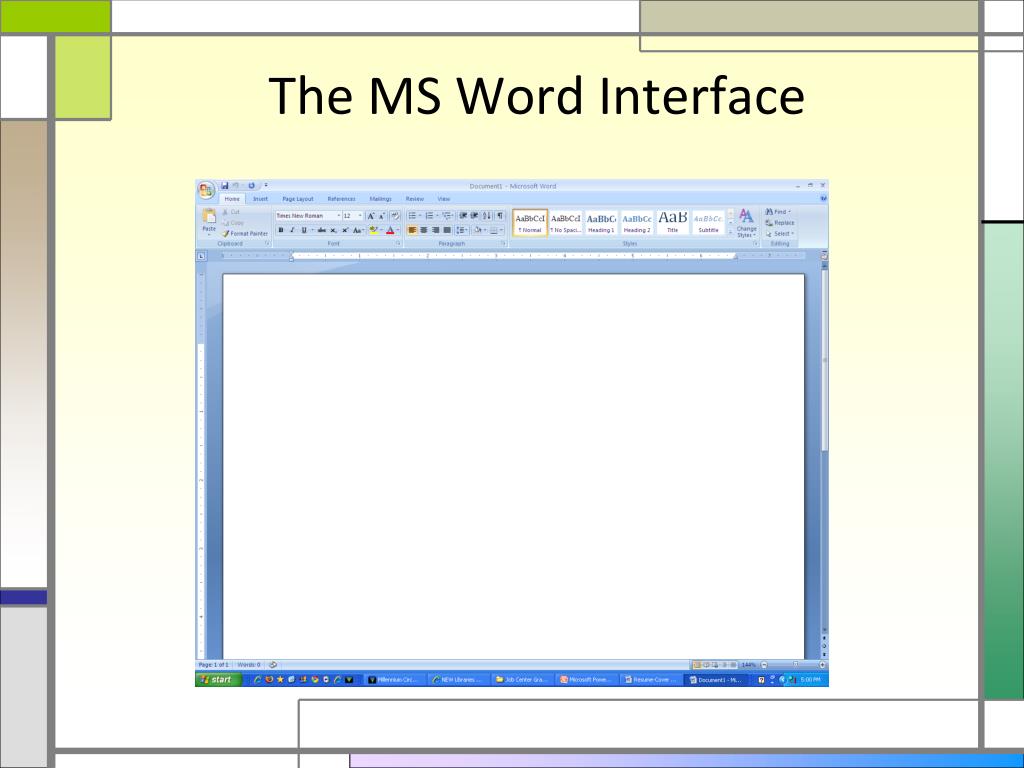Viewport: 1024px width, 768px height.
Task: Click the Save icon in Quick Access
Action: pos(225,185)
